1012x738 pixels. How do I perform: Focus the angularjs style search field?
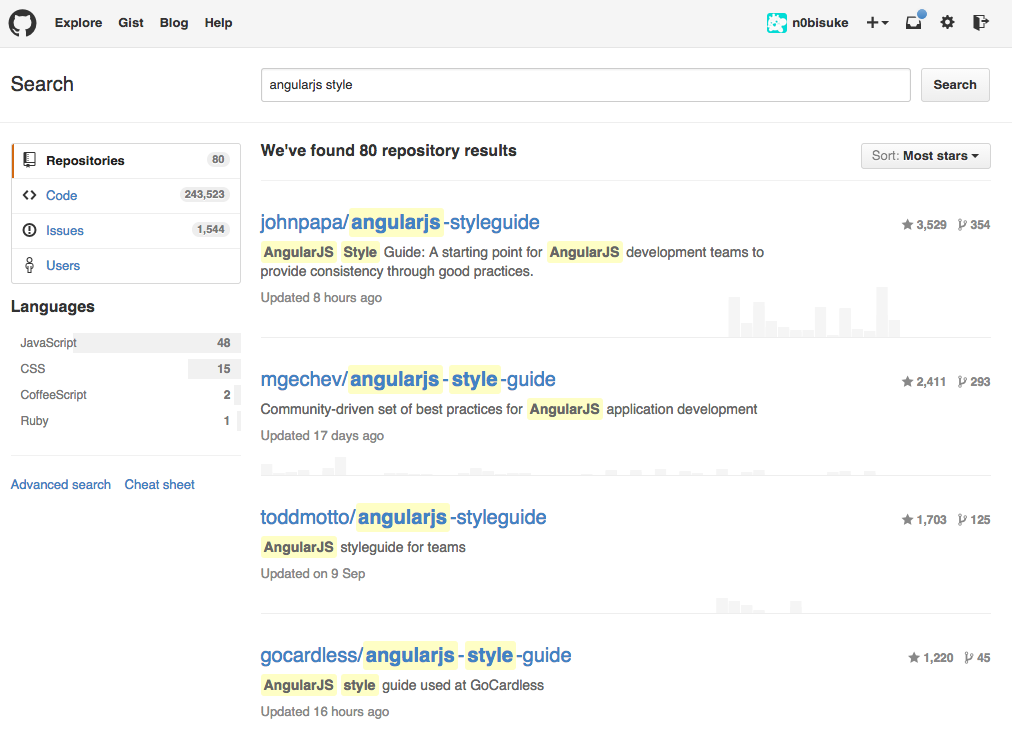pyautogui.click(x=585, y=85)
